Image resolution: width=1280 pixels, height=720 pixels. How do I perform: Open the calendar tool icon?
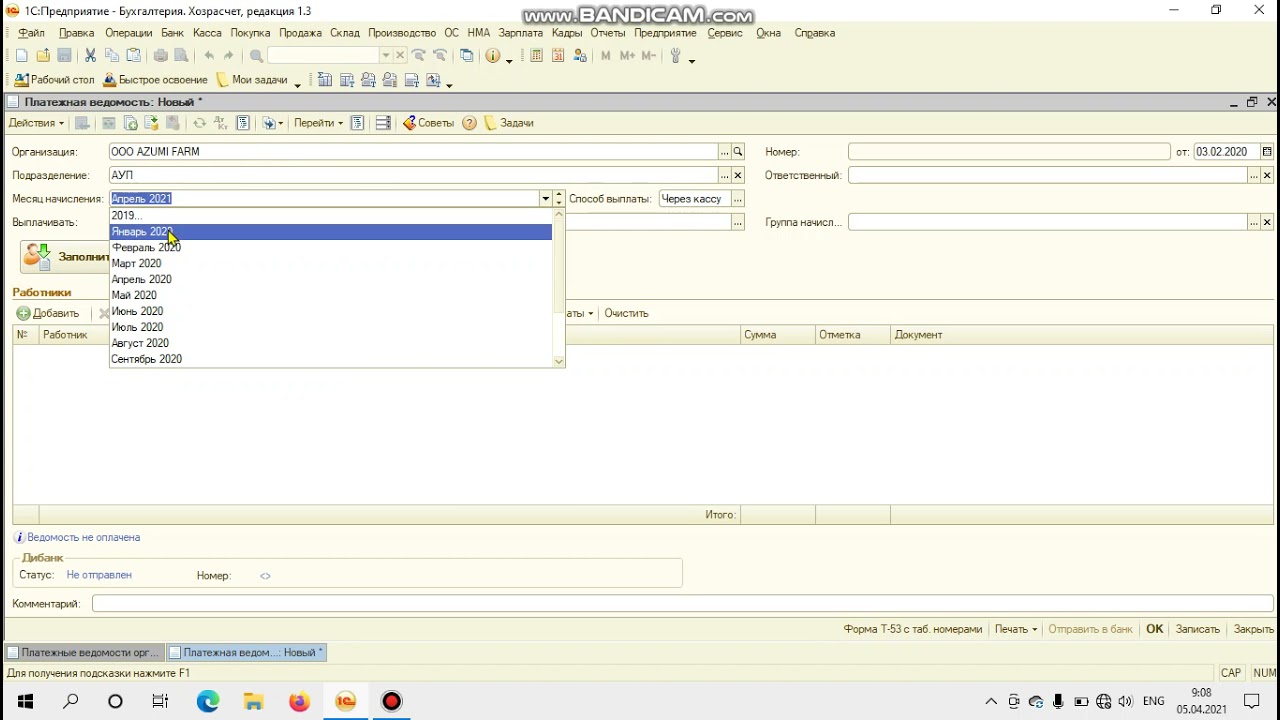(x=558, y=56)
